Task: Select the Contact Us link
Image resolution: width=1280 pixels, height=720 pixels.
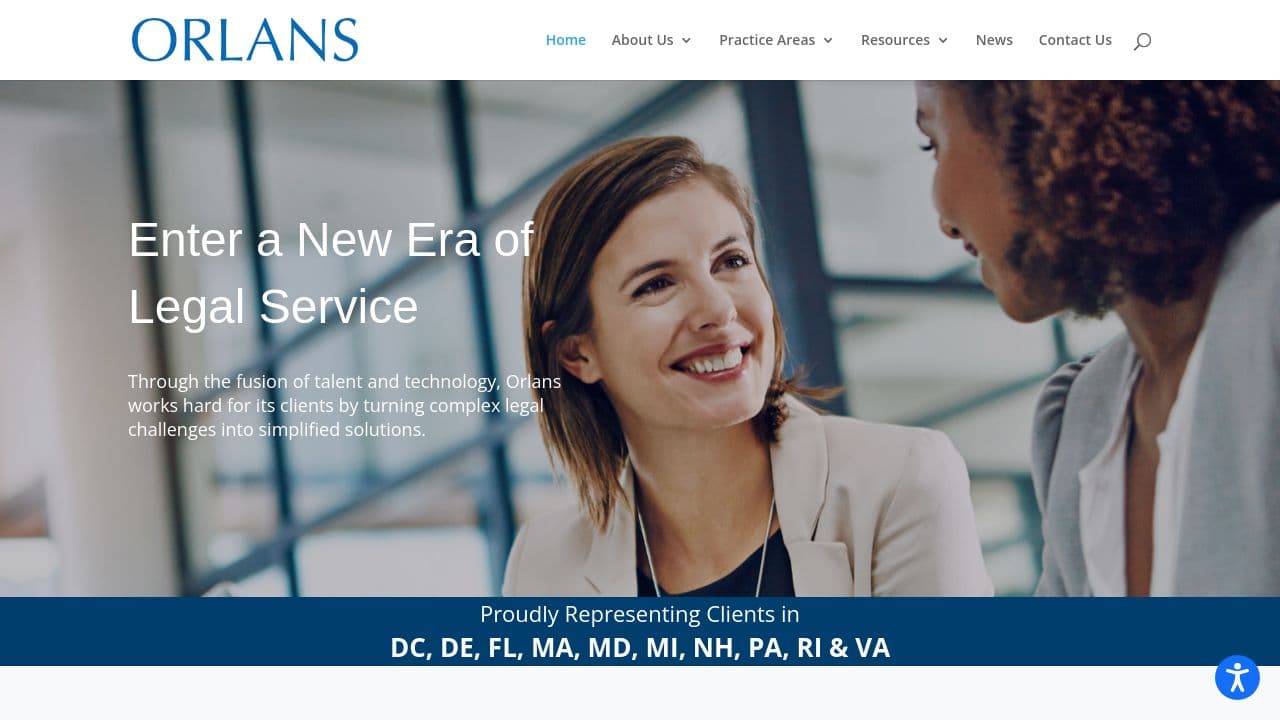Action: point(1075,40)
